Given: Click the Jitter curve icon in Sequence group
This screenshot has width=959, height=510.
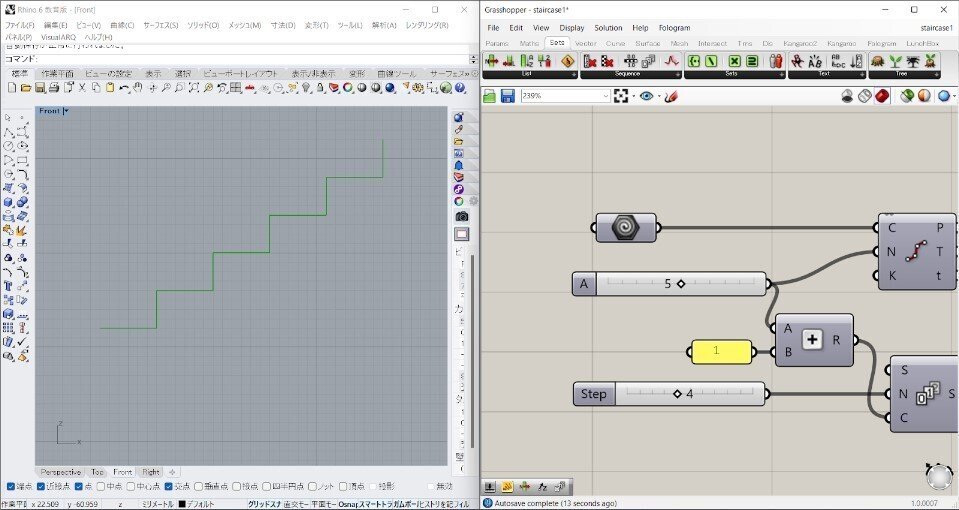Looking at the screenshot, I should (x=672, y=61).
